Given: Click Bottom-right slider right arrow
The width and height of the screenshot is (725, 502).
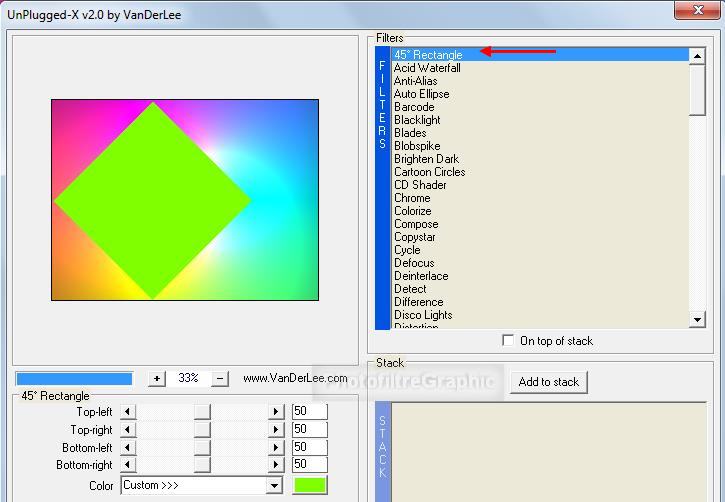Looking at the screenshot, I should 276,466.
